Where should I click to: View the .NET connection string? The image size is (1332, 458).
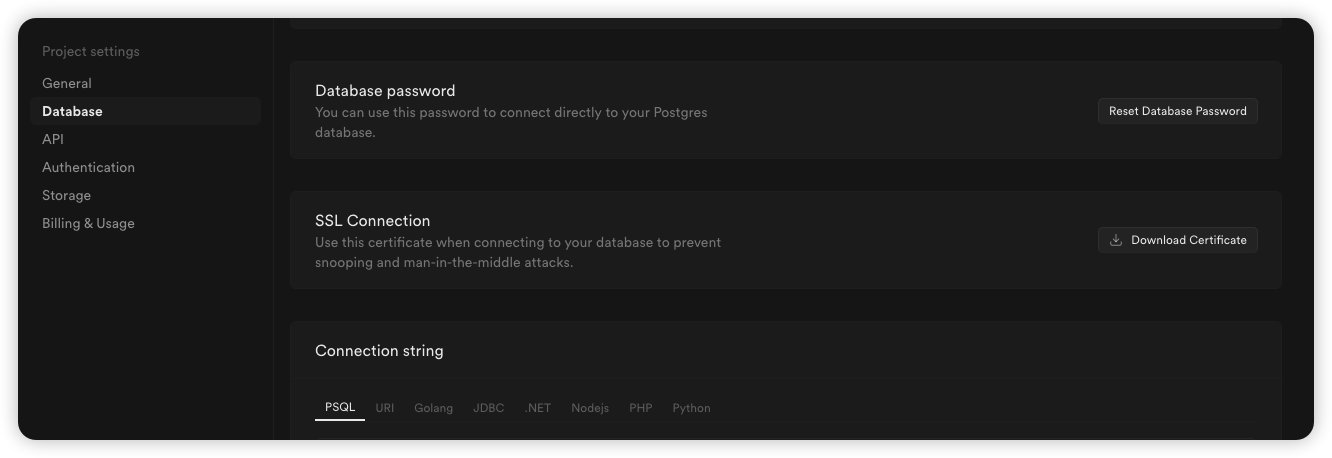(x=538, y=408)
